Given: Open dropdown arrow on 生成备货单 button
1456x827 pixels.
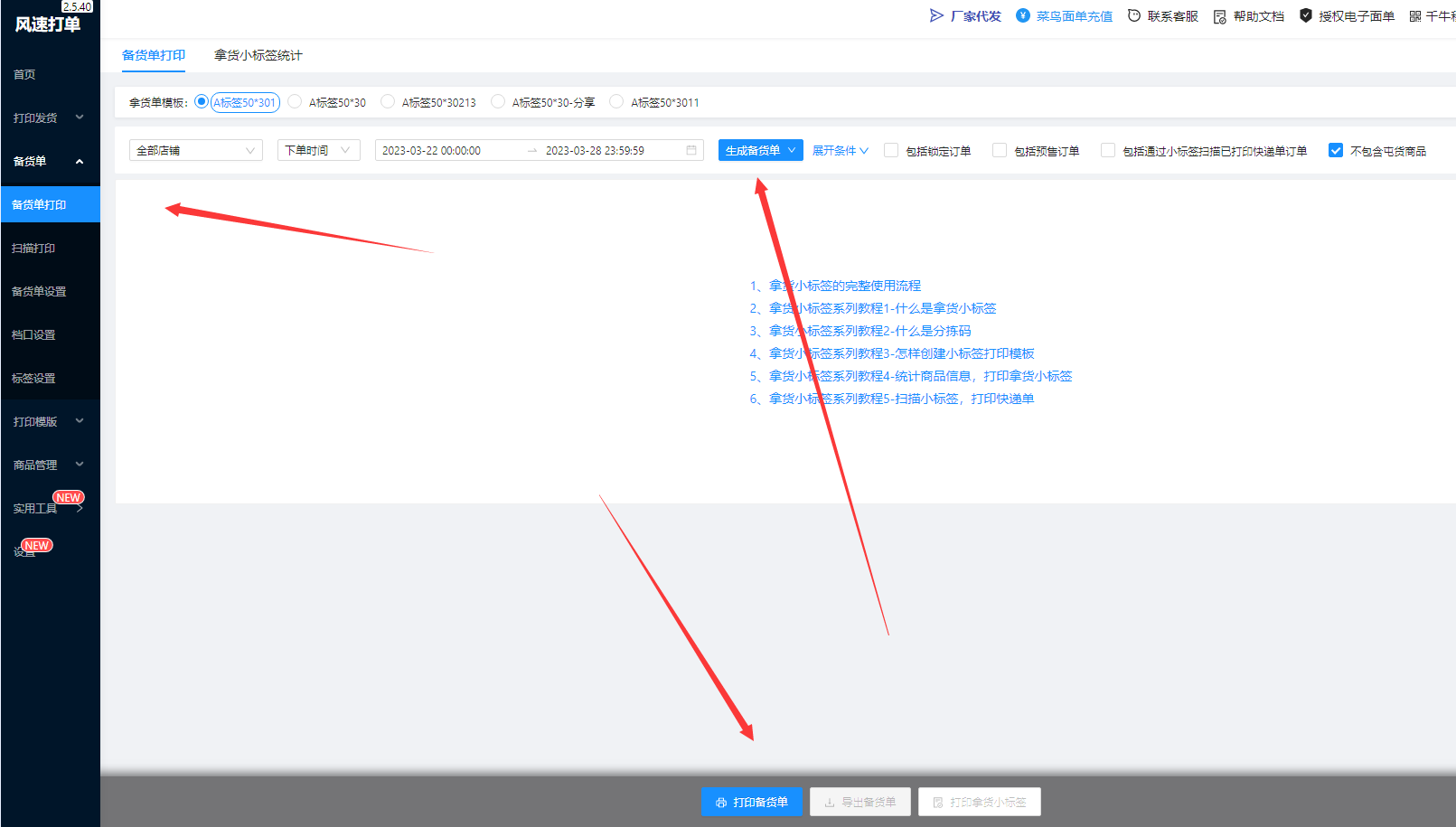Looking at the screenshot, I should [x=792, y=150].
